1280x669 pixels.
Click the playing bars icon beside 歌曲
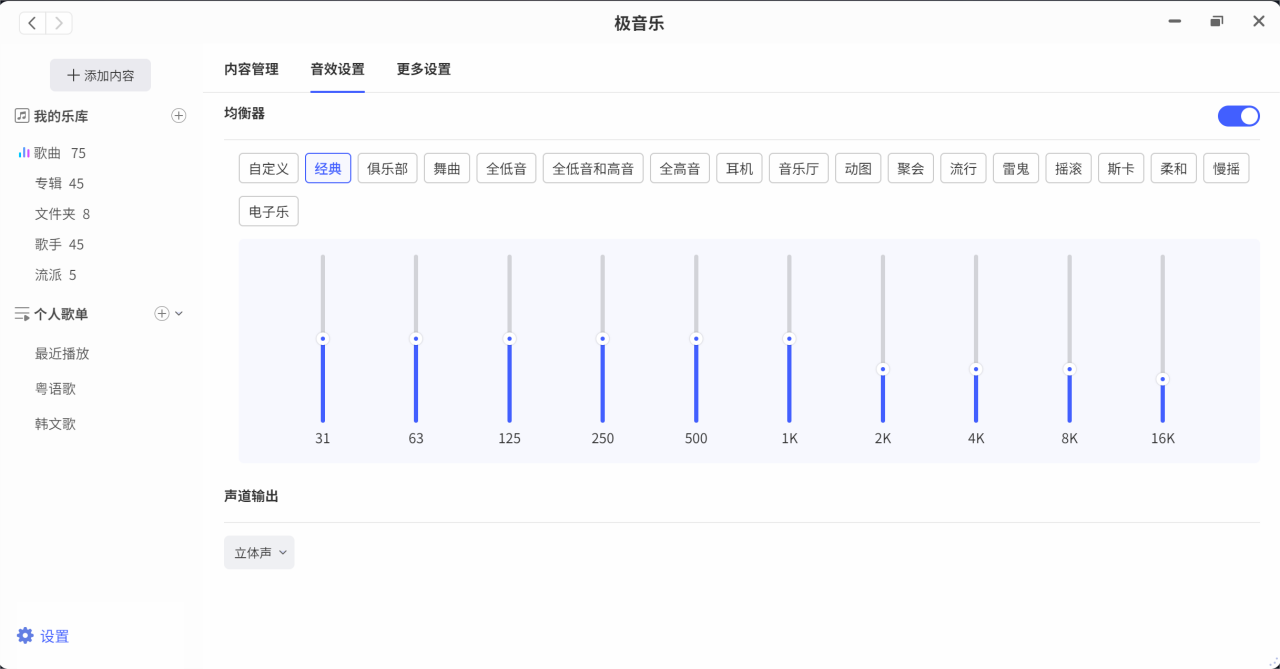pos(23,153)
